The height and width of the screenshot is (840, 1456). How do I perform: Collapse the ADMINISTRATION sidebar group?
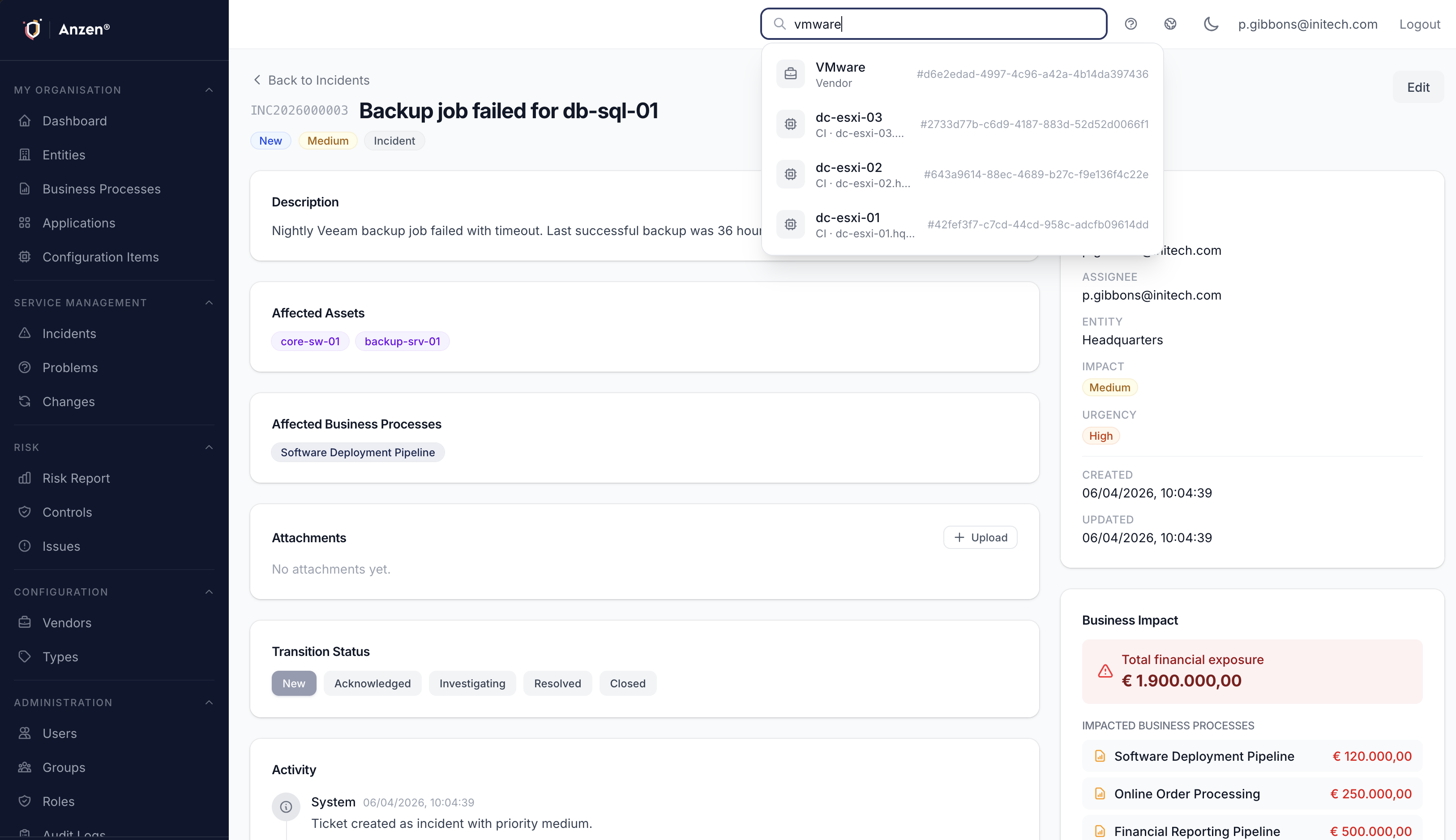click(x=209, y=702)
